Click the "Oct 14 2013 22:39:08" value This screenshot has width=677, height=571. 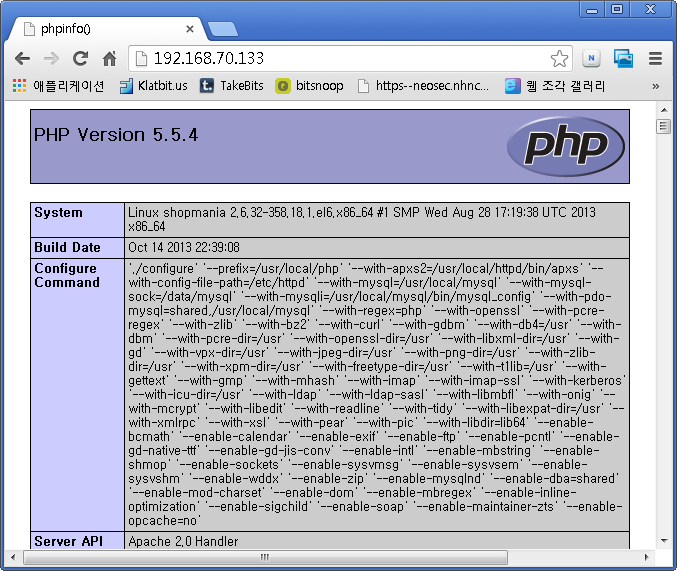184,247
